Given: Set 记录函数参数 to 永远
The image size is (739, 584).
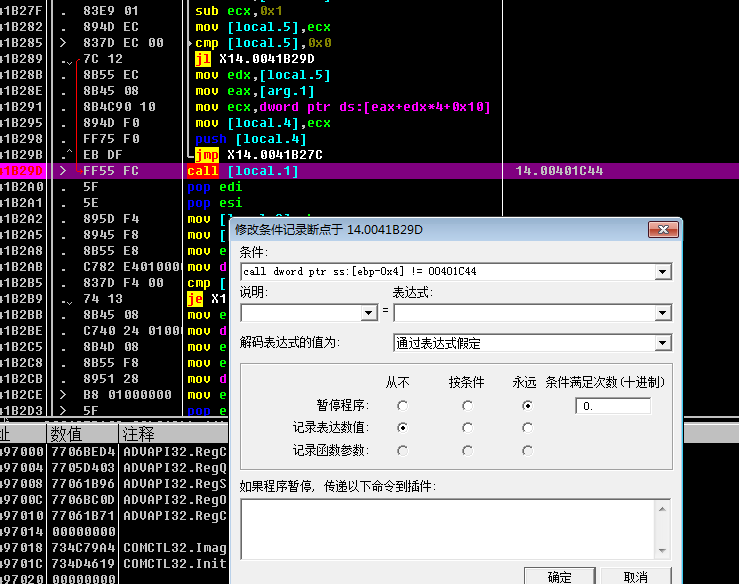Looking at the screenshot, I should coord(527,451).
